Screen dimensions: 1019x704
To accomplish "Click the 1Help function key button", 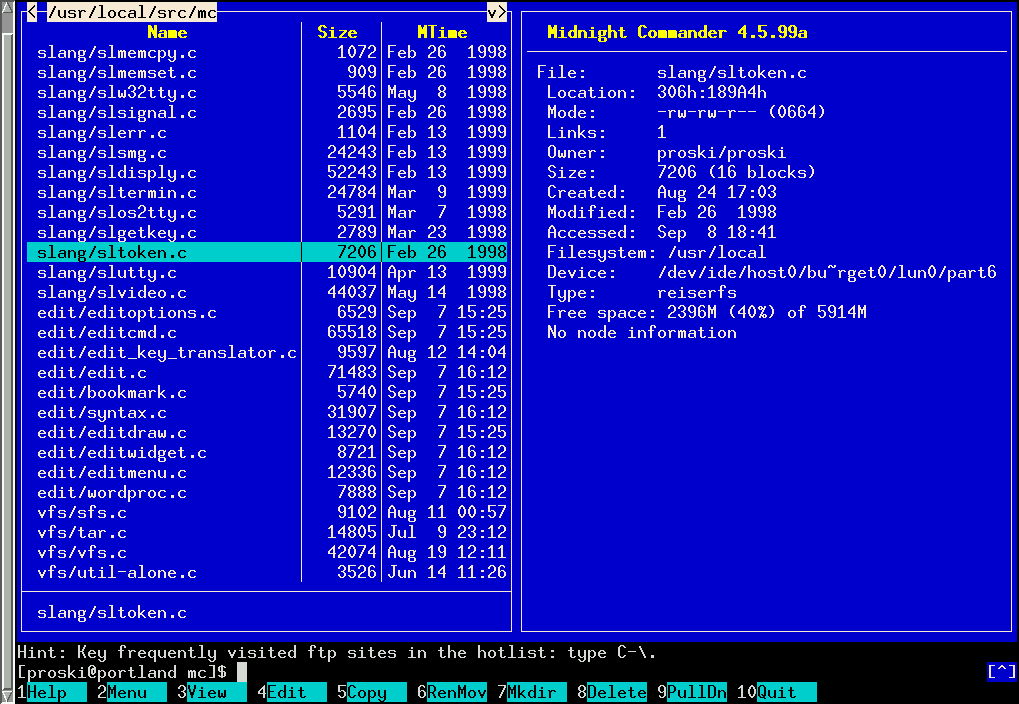I will point(51,692).
